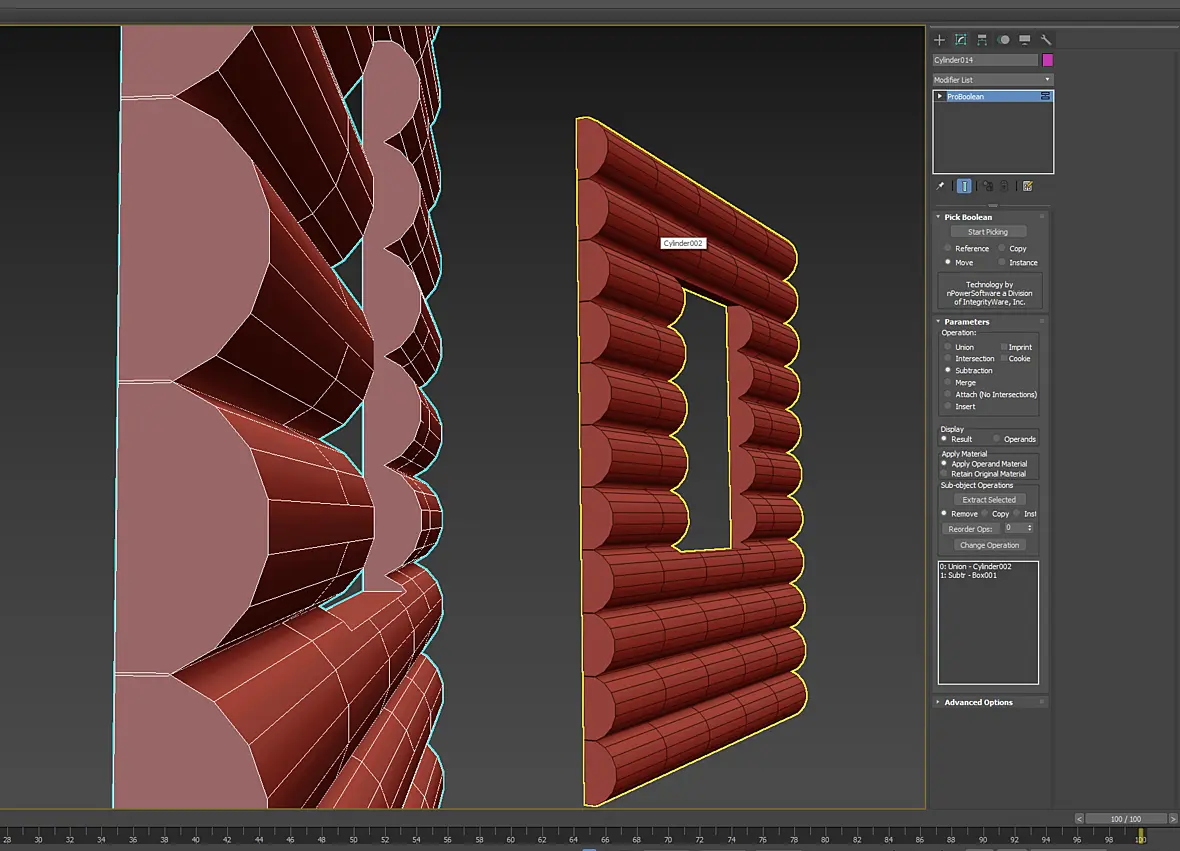The width and height of the screenshot is (1180, 851).
Task: Select '0: Union - Cylinder002' operand entry
Action: click(975, 567)
